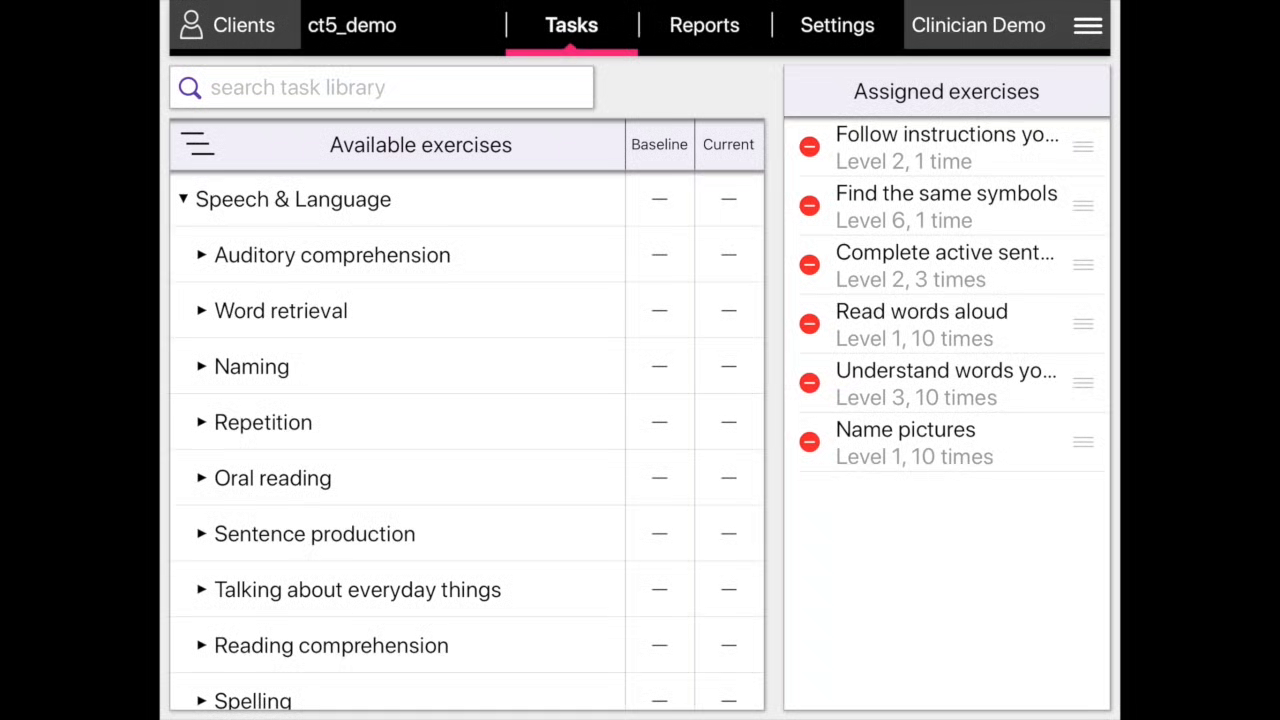Click reorder handle for Complete active sentences
This screenshot has height=720, width=1280.
[1083, 265]
